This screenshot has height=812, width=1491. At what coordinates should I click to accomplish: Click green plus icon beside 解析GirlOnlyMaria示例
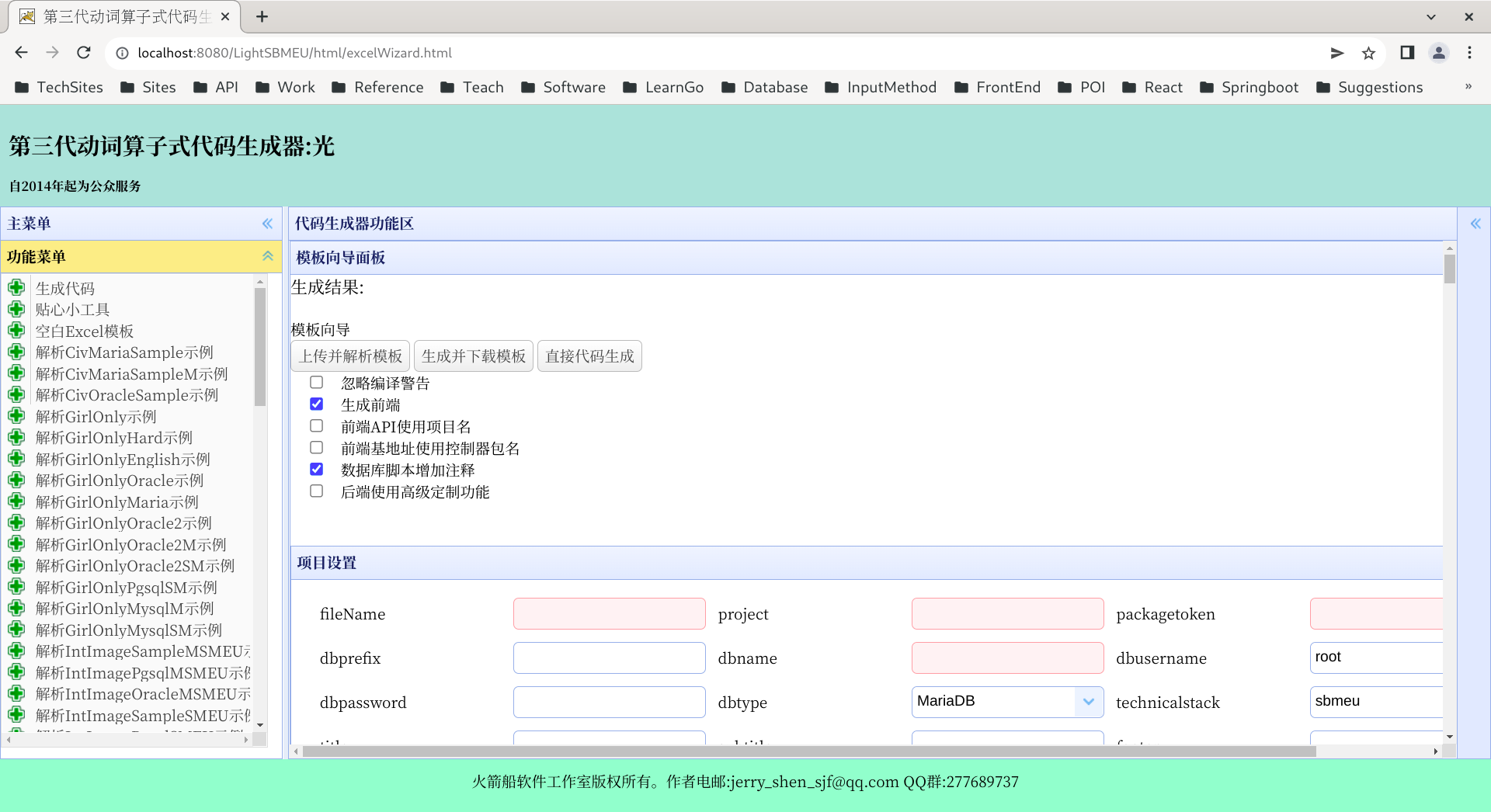[16, 501]
